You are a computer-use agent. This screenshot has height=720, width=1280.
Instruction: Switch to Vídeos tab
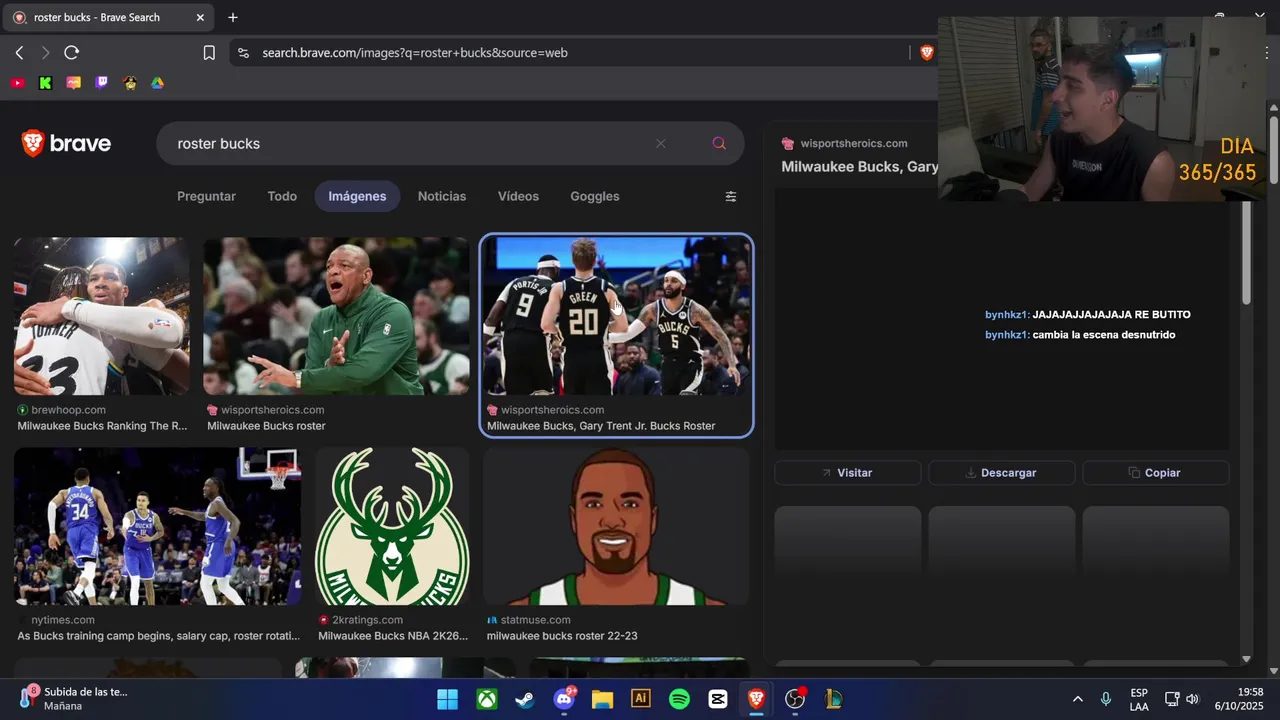click(518, 197)
